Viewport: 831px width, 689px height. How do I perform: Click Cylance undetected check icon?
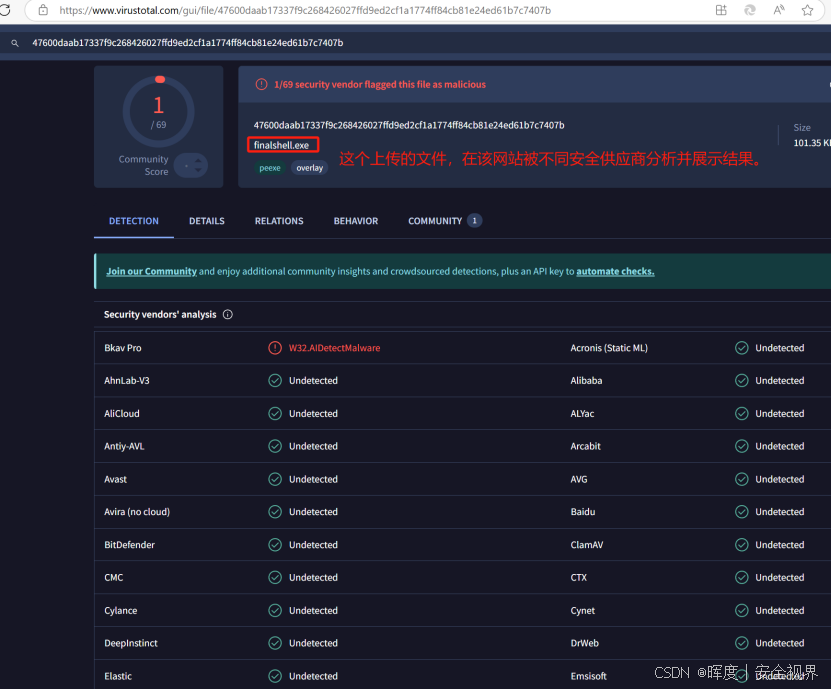(275, 611)
